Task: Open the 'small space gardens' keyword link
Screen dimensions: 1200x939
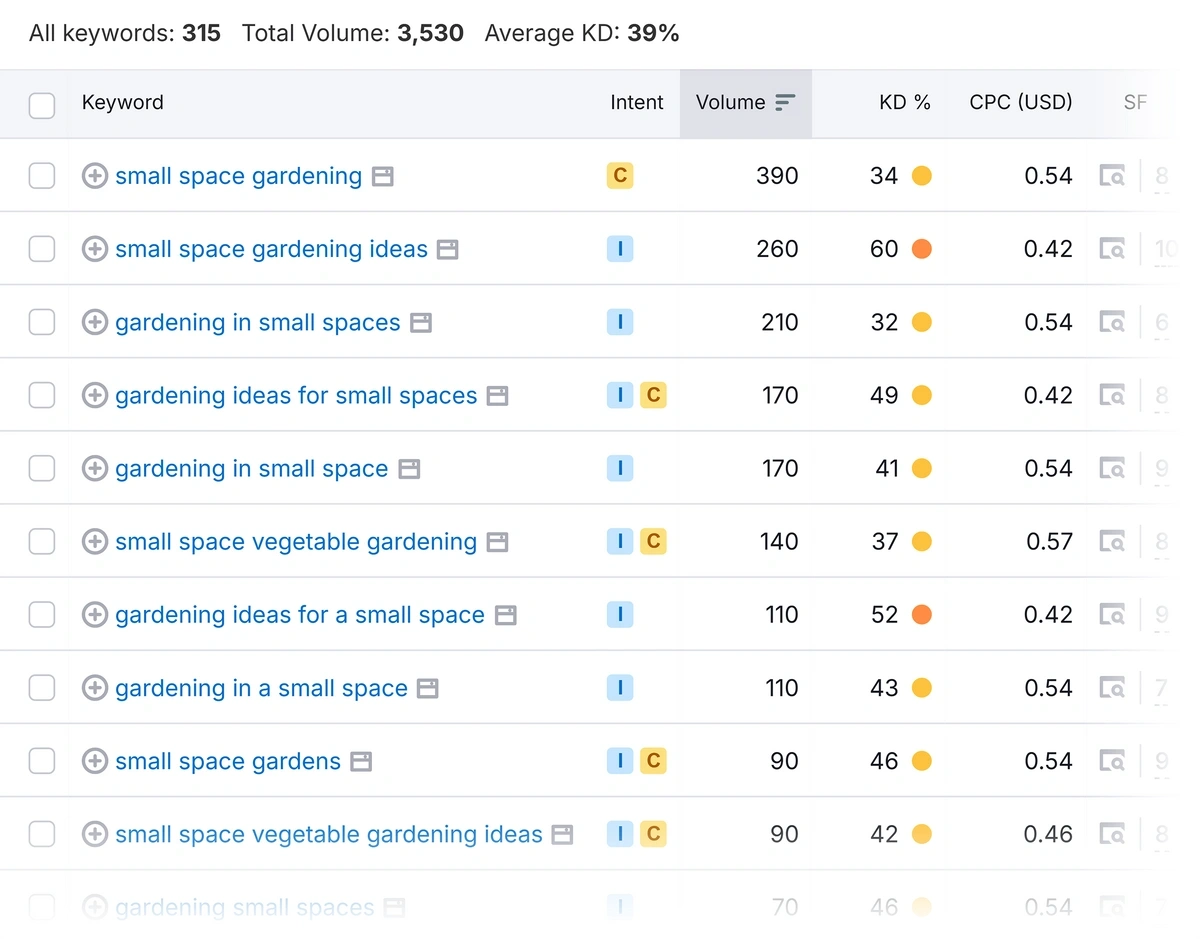Action: [228, 761]
